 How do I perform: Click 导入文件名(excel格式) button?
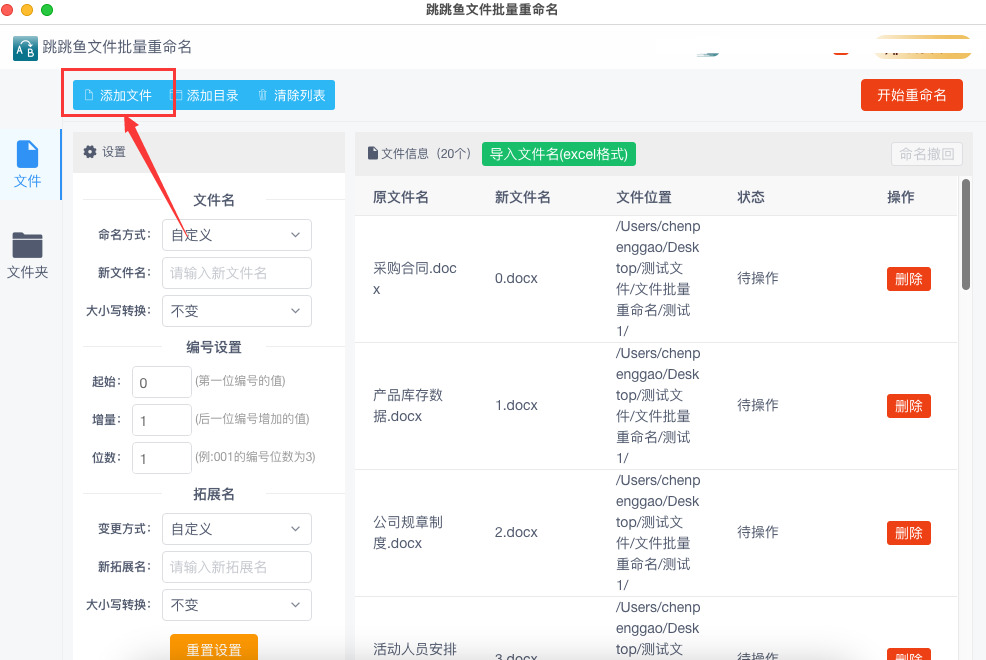click(x=558, y=154)
